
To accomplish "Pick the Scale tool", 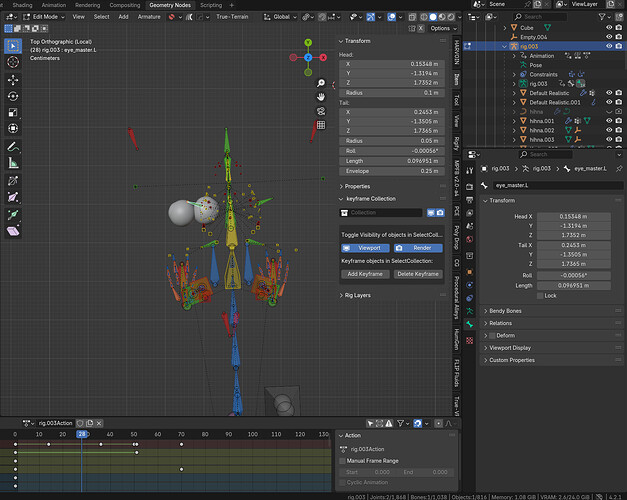I will click(x=13, y=112).
